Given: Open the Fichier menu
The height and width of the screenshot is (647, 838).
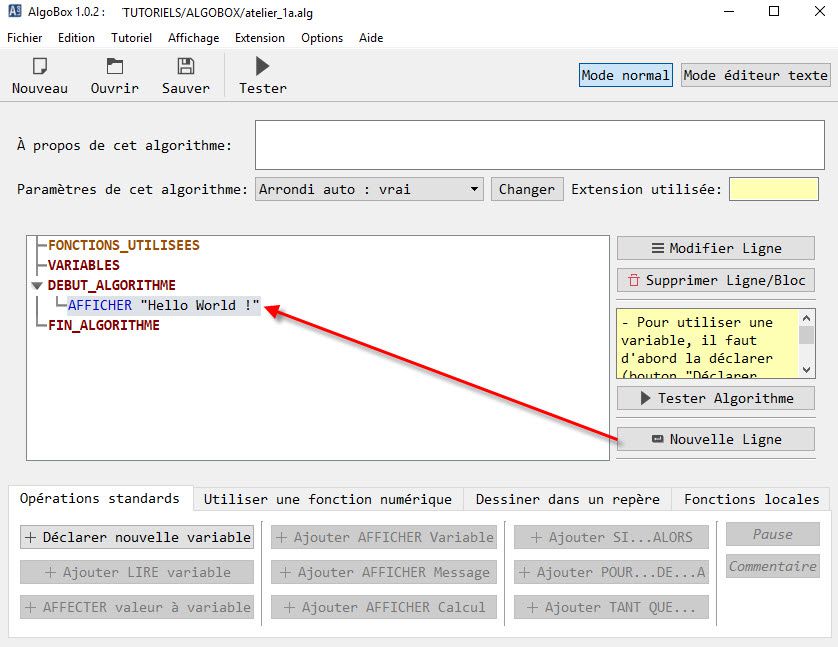Looking at the screenshot, I should 25,38.
